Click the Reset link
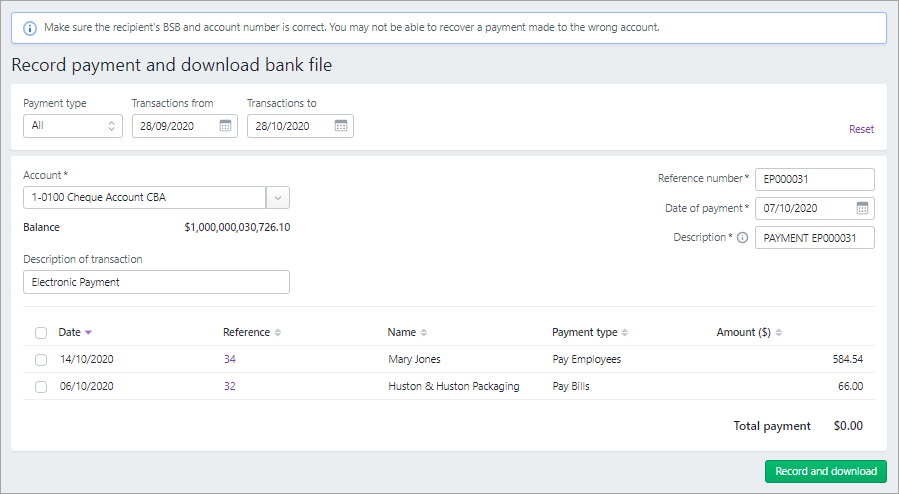Viewport: 899px width, 494px height. (861, 130)
